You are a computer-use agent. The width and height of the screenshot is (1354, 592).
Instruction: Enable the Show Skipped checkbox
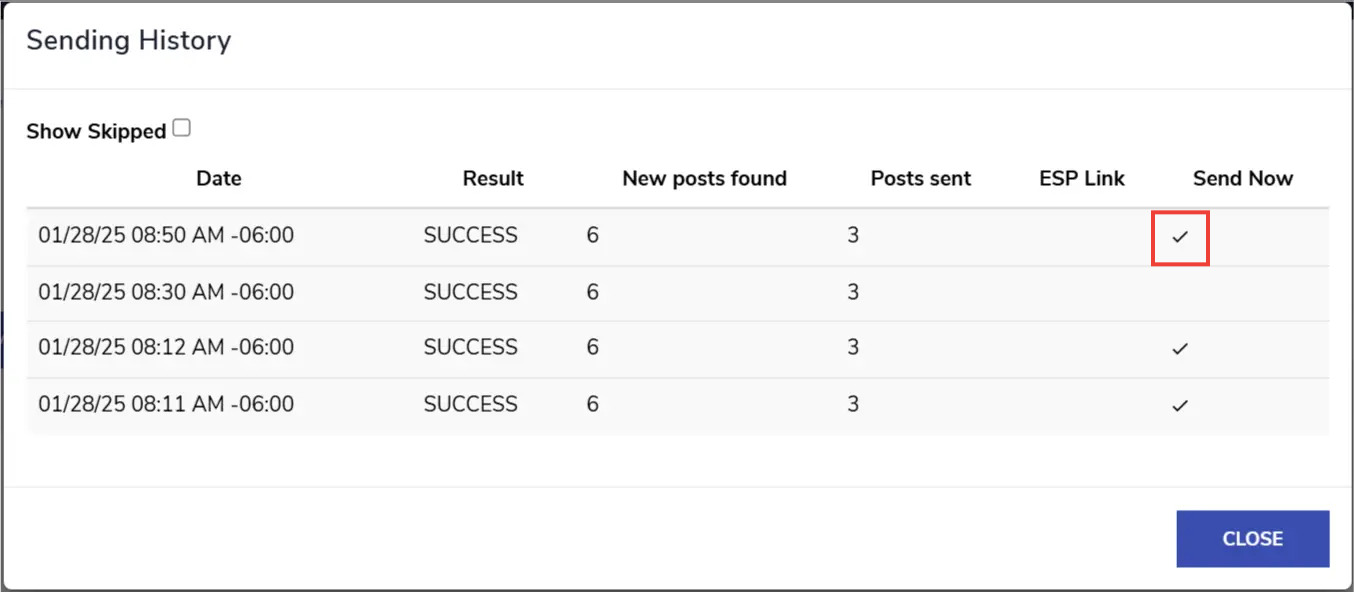click(x=181, y=128)
